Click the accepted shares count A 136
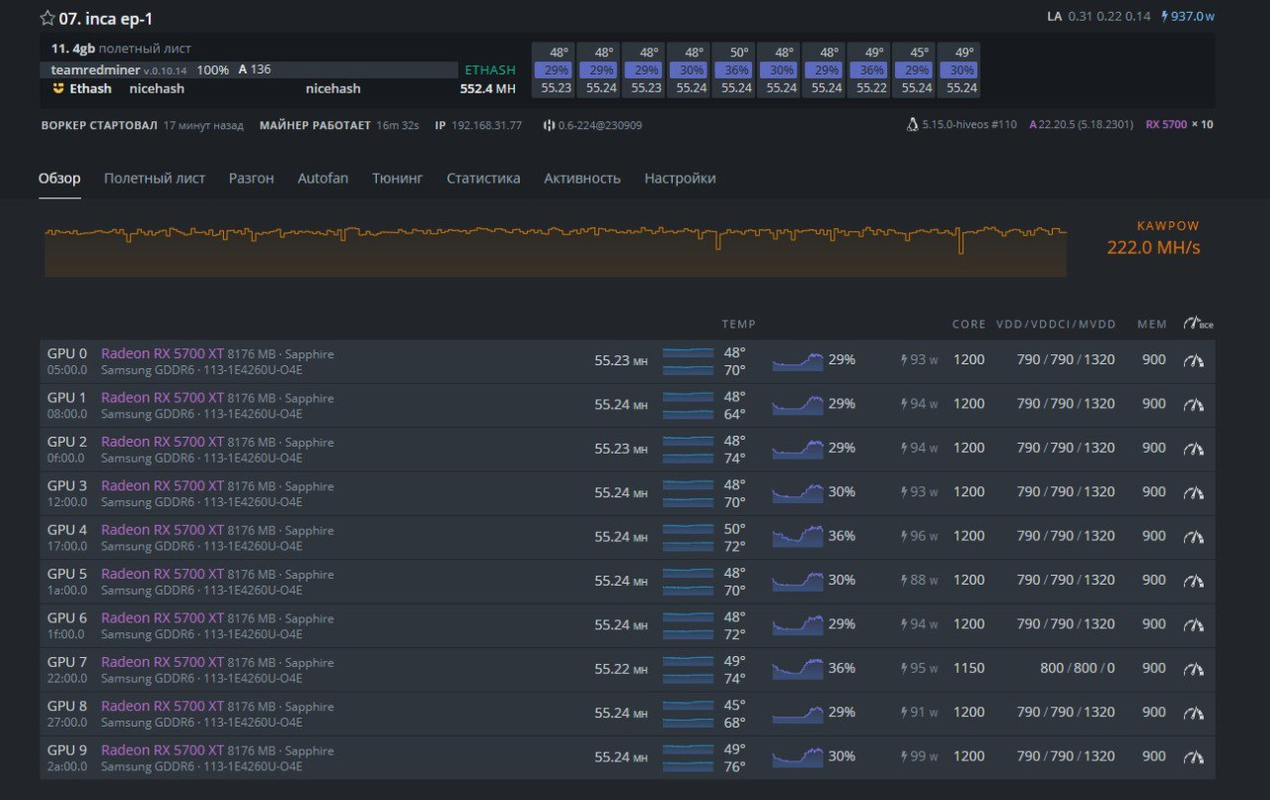1270x800 pixels. click(x=254, y=70)
